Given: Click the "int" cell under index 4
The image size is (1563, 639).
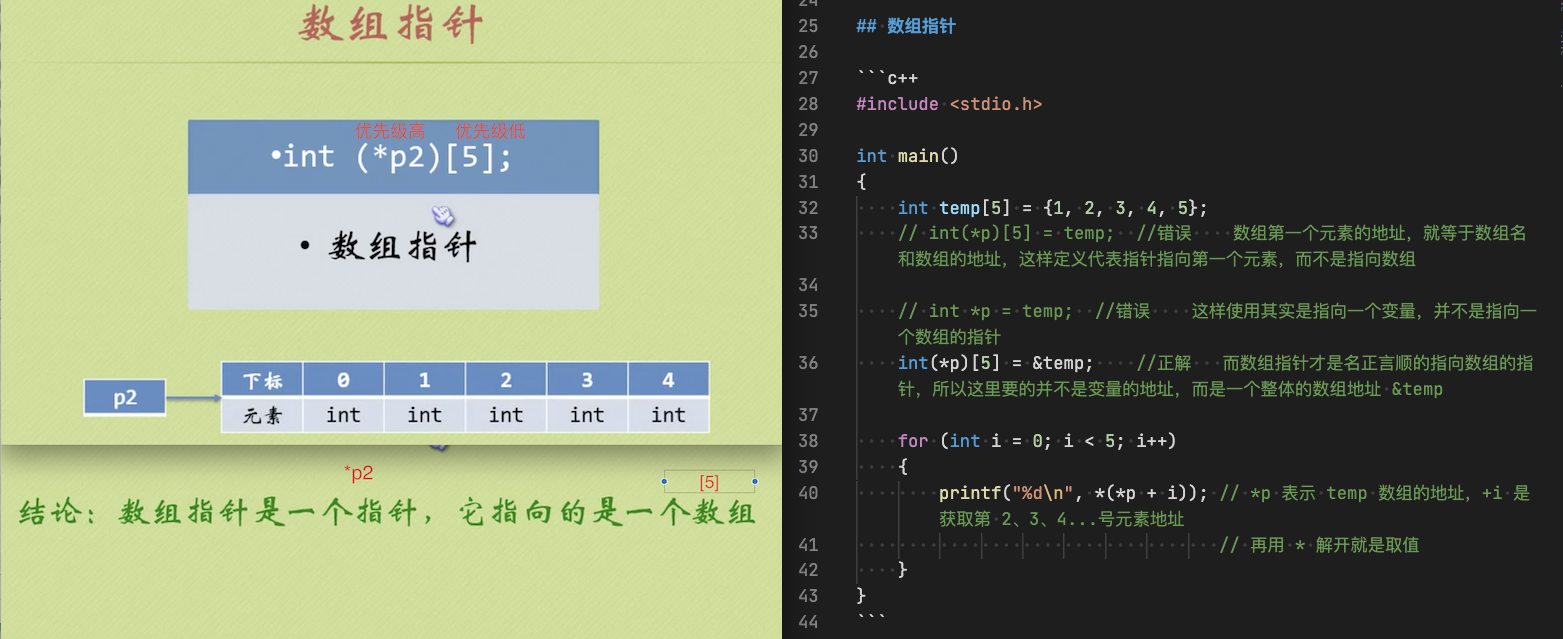Looking at the screenshot, I should coord(668,415).
